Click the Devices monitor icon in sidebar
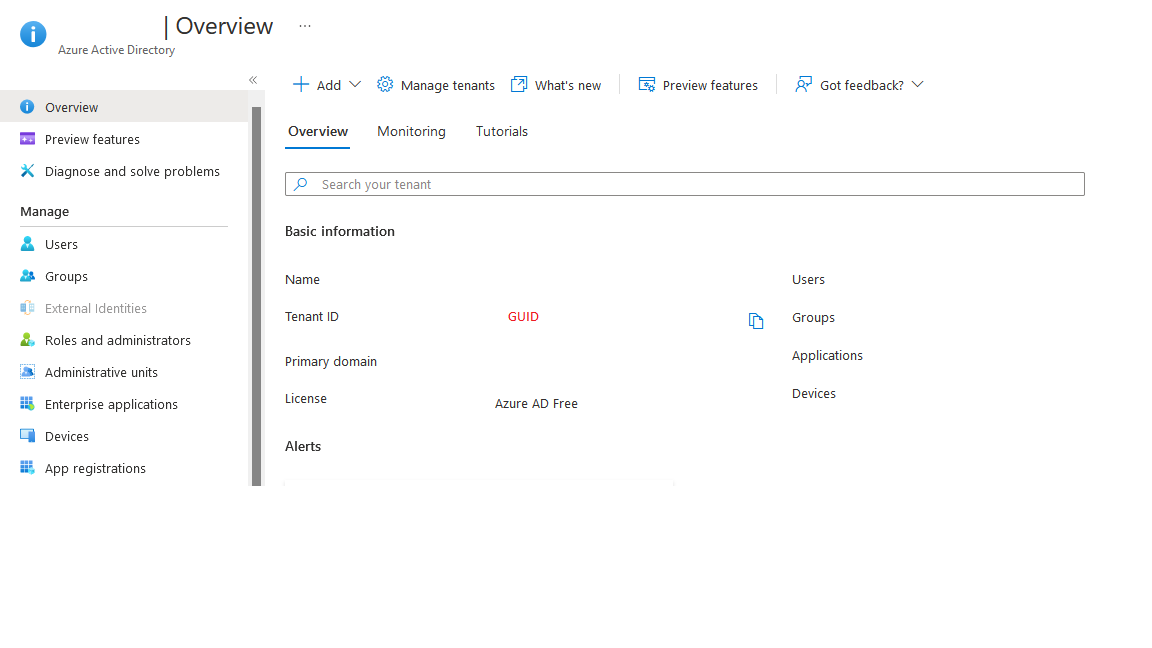Viewport: 1152px width, 648px height. (x=27, y=436)
